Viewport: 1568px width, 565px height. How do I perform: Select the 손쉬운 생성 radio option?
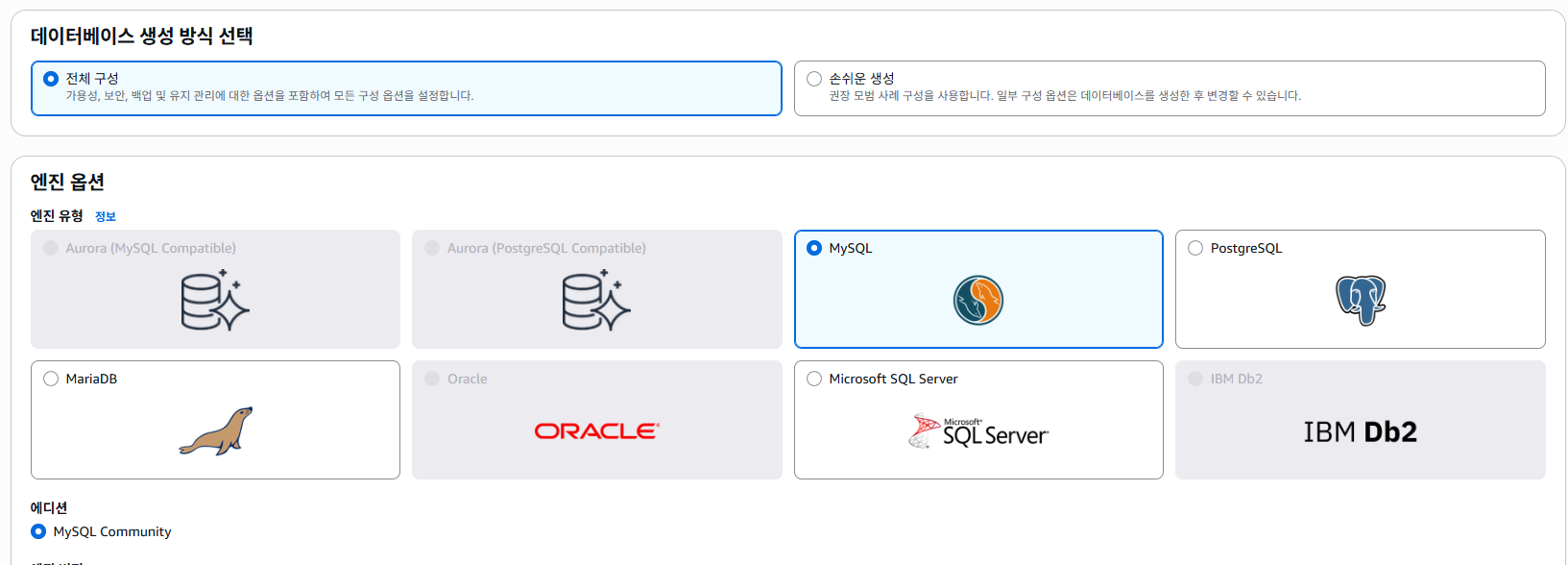814,79
